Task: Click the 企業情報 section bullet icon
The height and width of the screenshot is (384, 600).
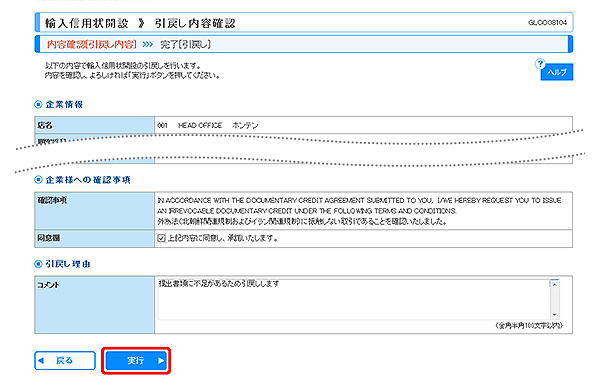Action: point(38,104)
